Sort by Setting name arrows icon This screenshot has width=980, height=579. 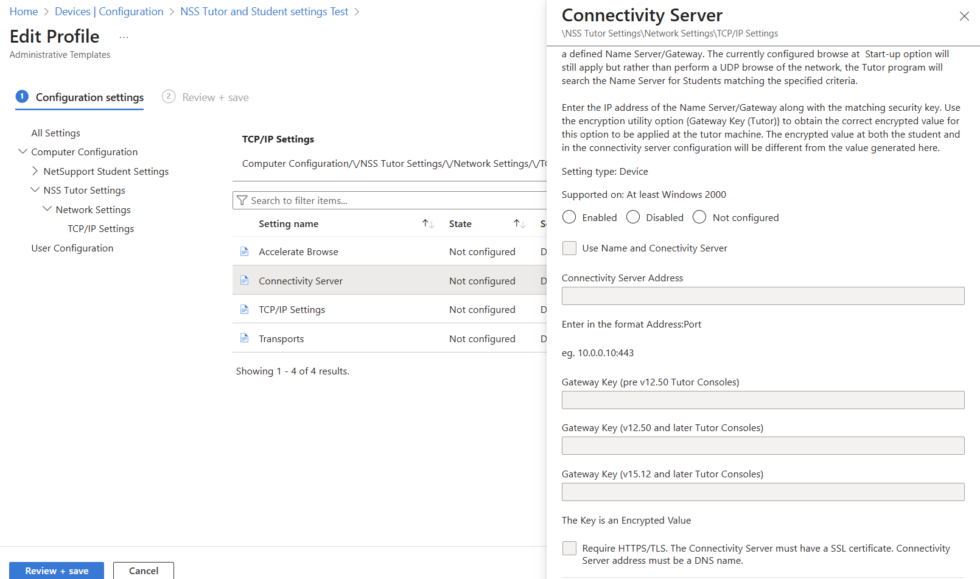point(428,223)
